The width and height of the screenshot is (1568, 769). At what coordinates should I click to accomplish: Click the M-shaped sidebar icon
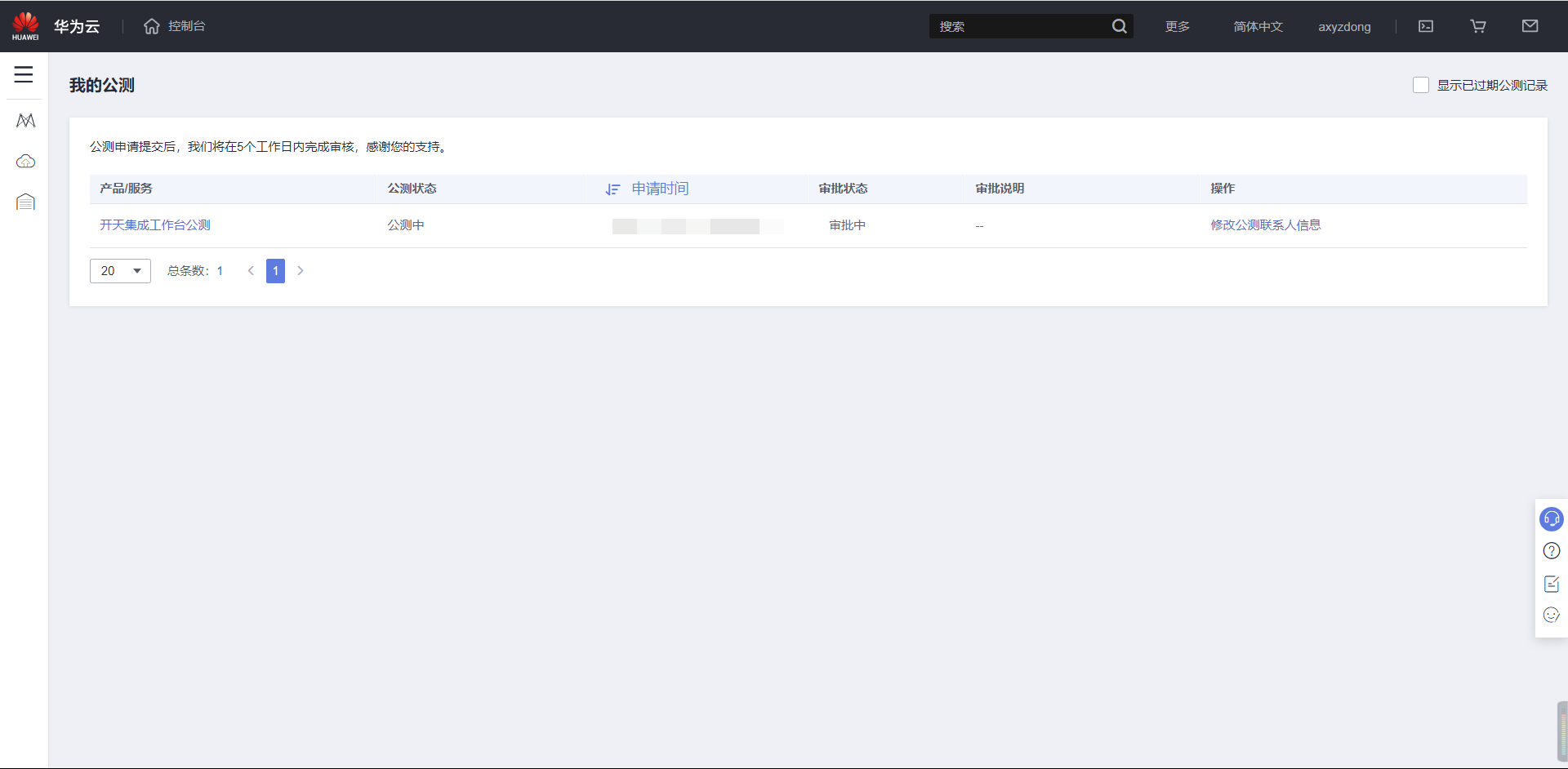coord(25,121)
